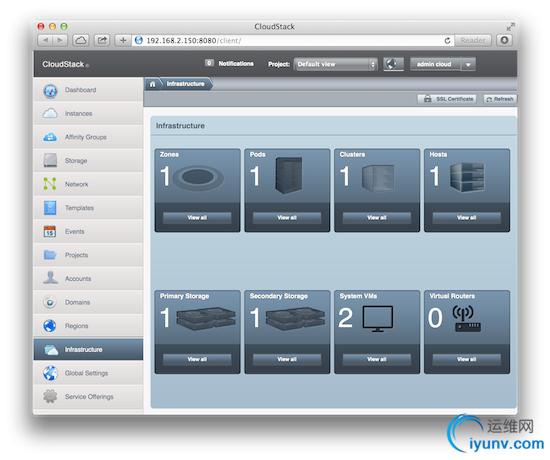The height and width of the screenshot is (460, 550).
Task: Click the System VMs count number 2
Action: pos(345,318)
